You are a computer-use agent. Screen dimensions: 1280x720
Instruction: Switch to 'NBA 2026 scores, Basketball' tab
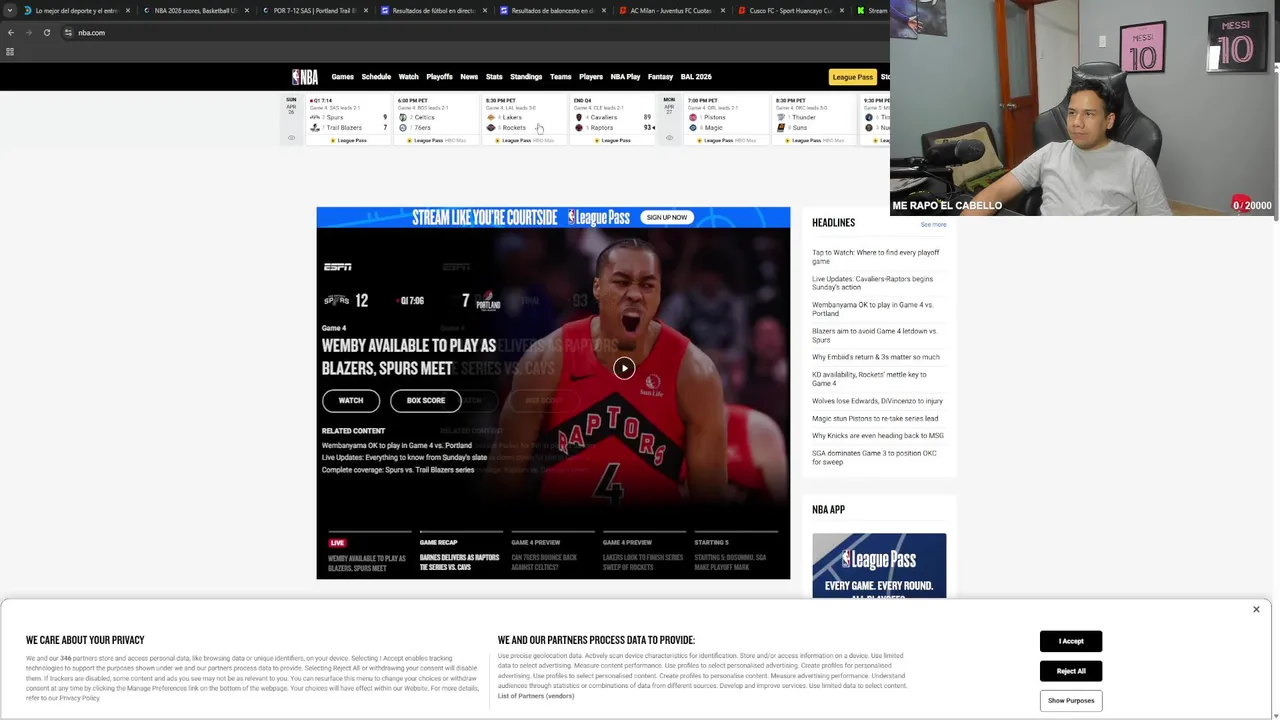click(x=195, y=10)
